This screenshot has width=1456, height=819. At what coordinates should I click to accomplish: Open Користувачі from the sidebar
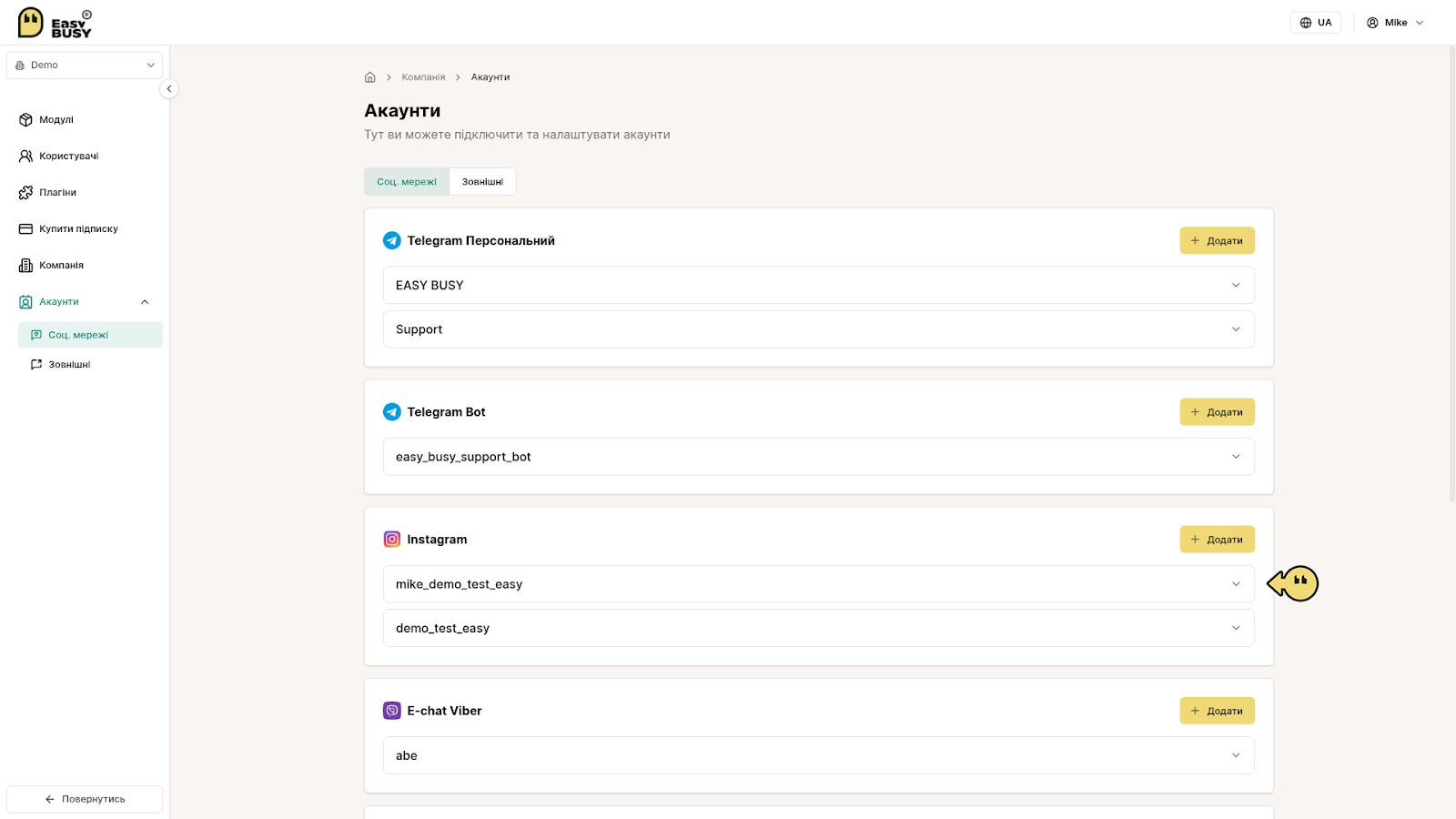(68, 156)
